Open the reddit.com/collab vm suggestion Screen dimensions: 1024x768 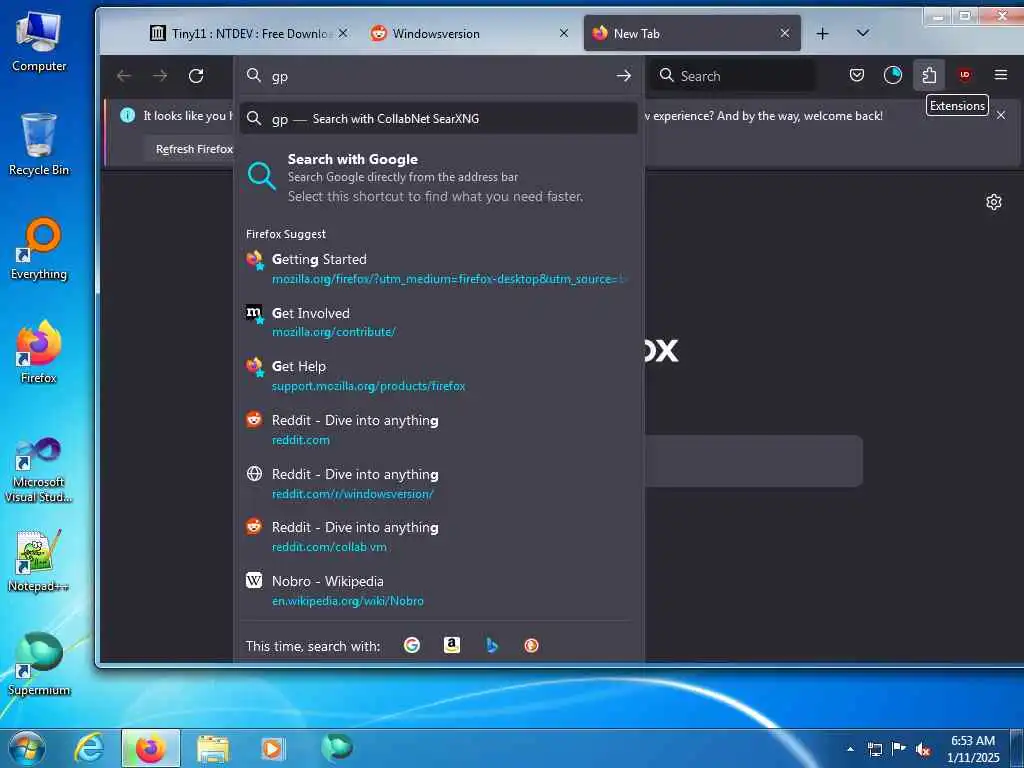(x=438, y=536)
